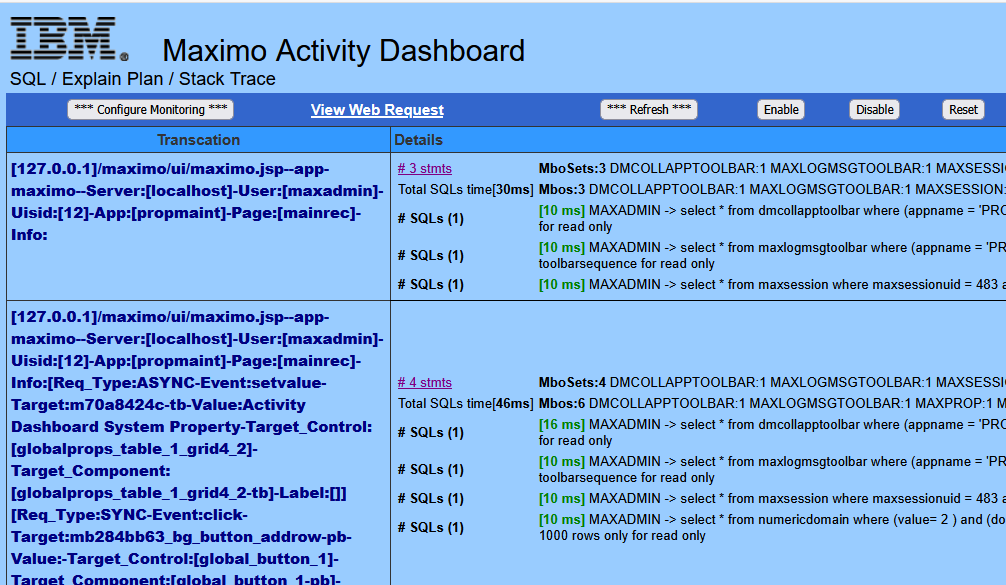Click the first transaction entry with Info: empty
Image resolution: width=1006 pixels, height=585 pixels.
coord(197,202)
